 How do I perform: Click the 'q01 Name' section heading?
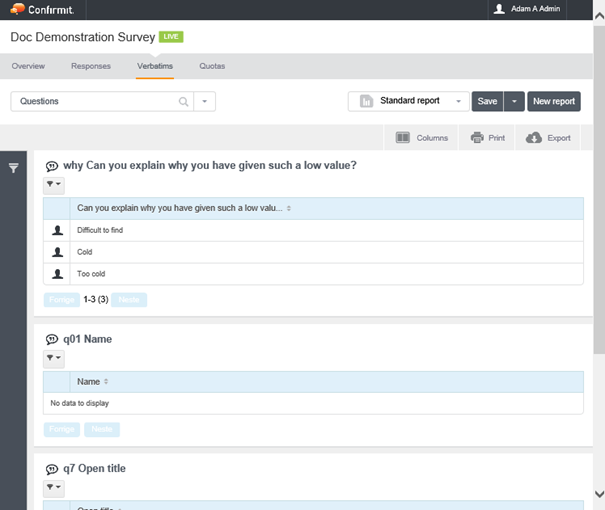coord(88,339)
